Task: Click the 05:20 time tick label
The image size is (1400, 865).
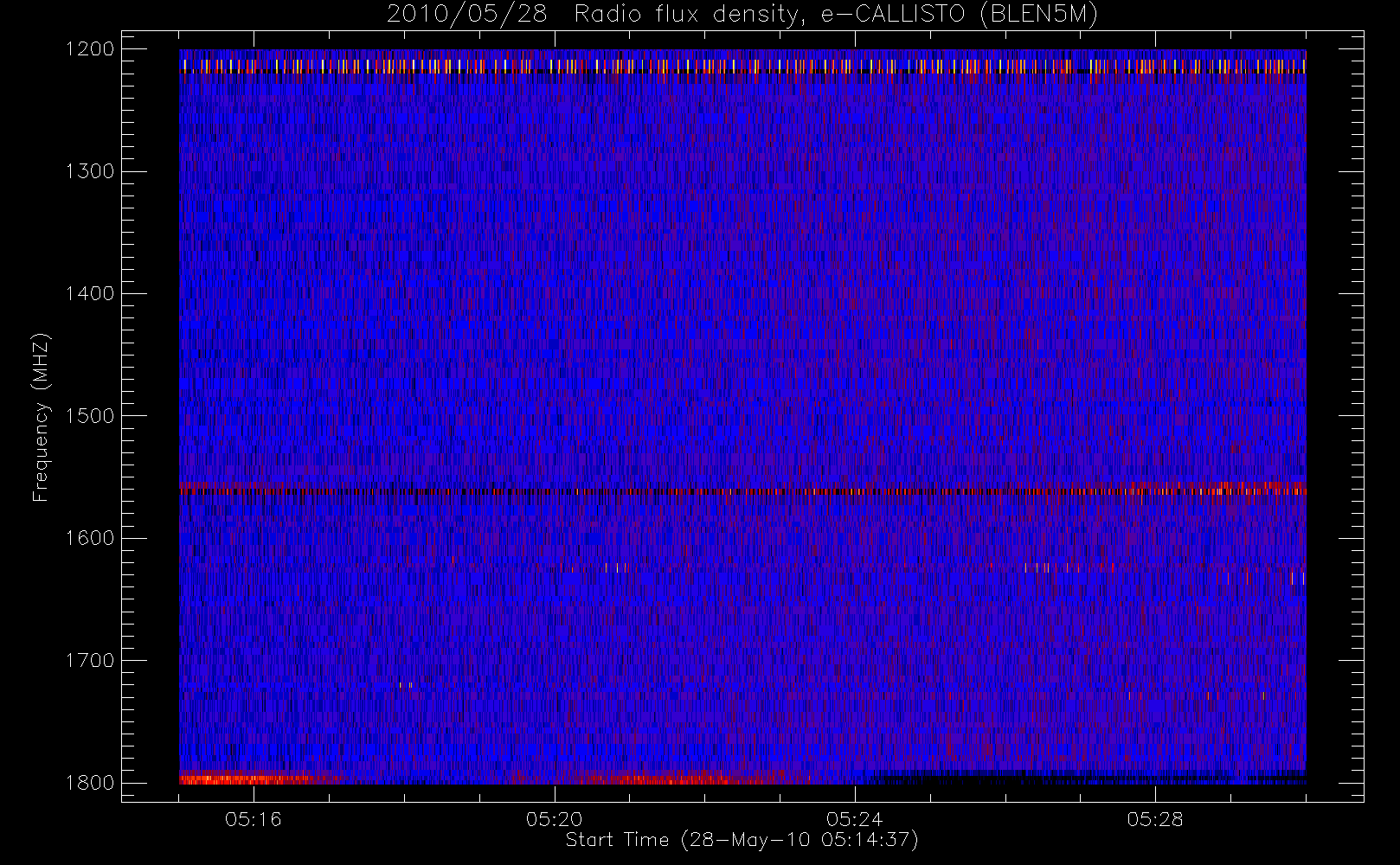Action: [x=555, y=819]
